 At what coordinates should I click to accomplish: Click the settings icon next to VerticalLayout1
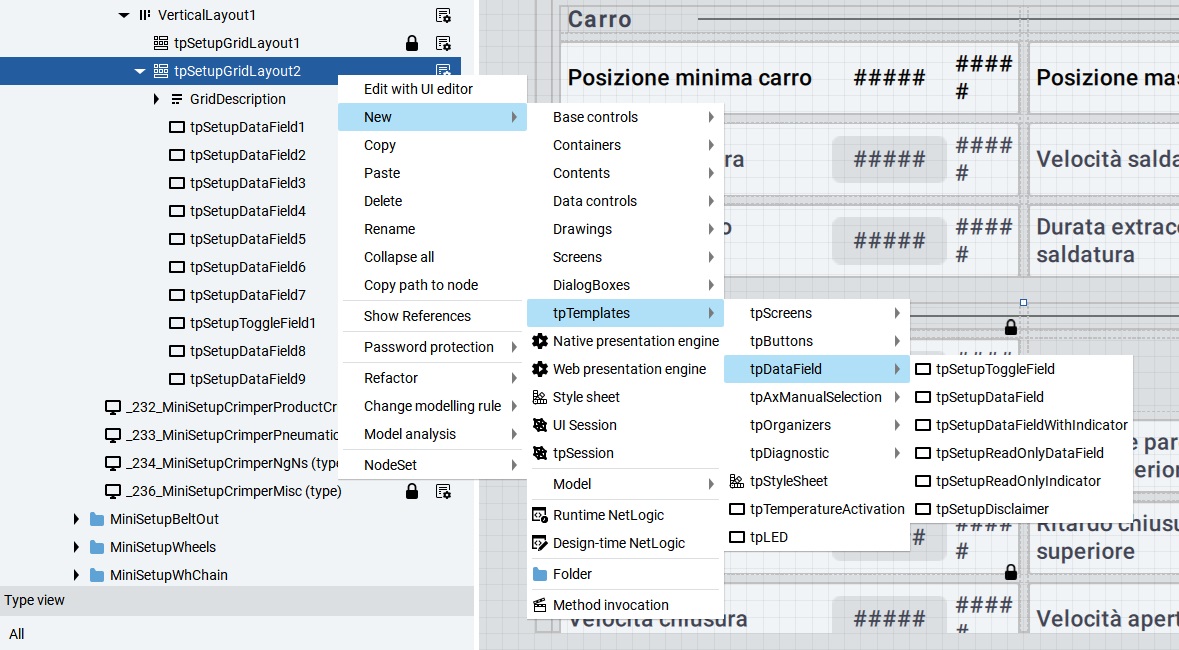point(443,15)
